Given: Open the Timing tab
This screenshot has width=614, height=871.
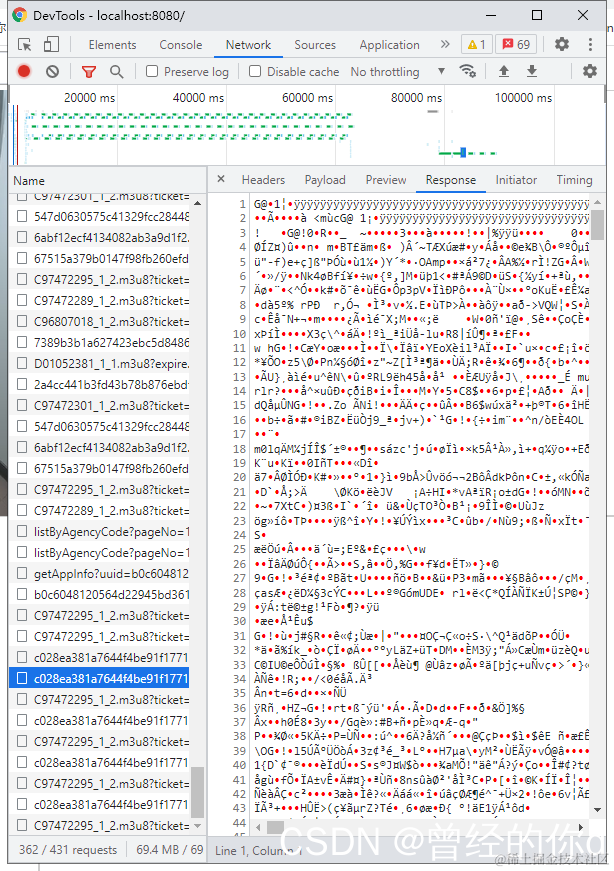Looking at the screenshot, I should point(575,180).
